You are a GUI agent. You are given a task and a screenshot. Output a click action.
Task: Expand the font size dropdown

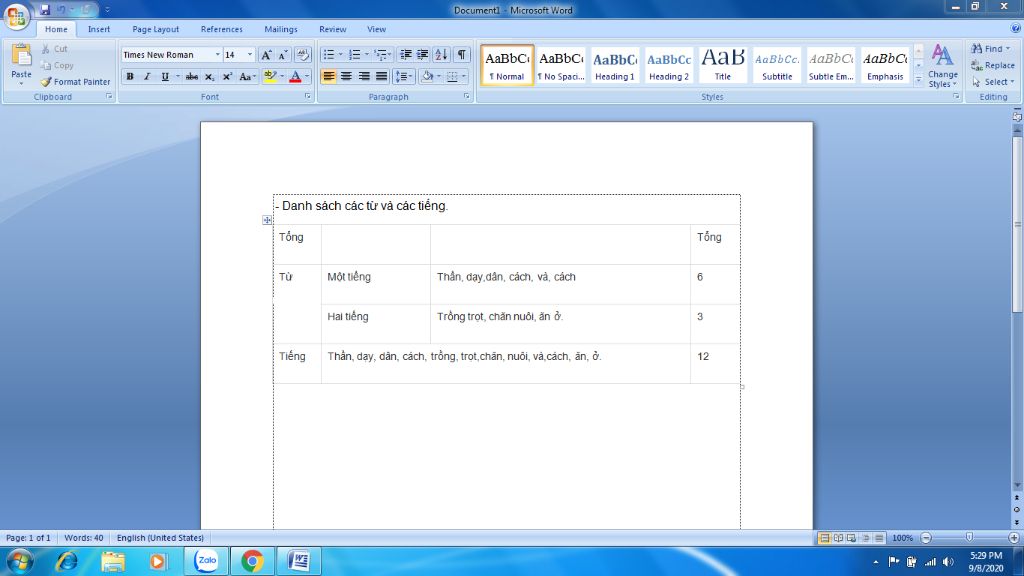coord(249,55)
